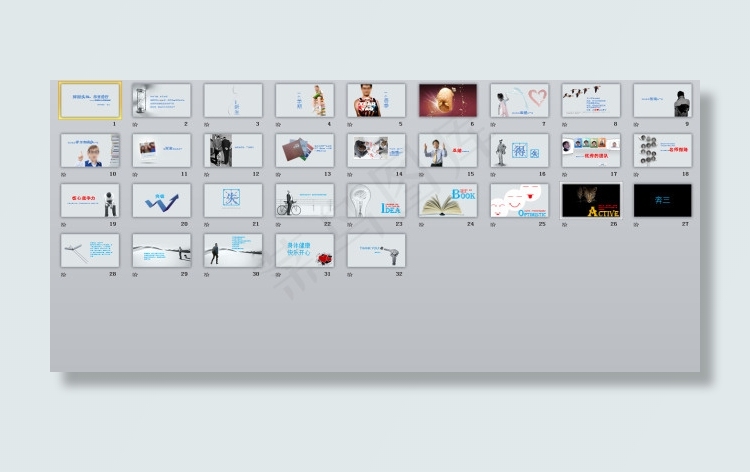Click the animation star below slide 31

coord(279,274)
